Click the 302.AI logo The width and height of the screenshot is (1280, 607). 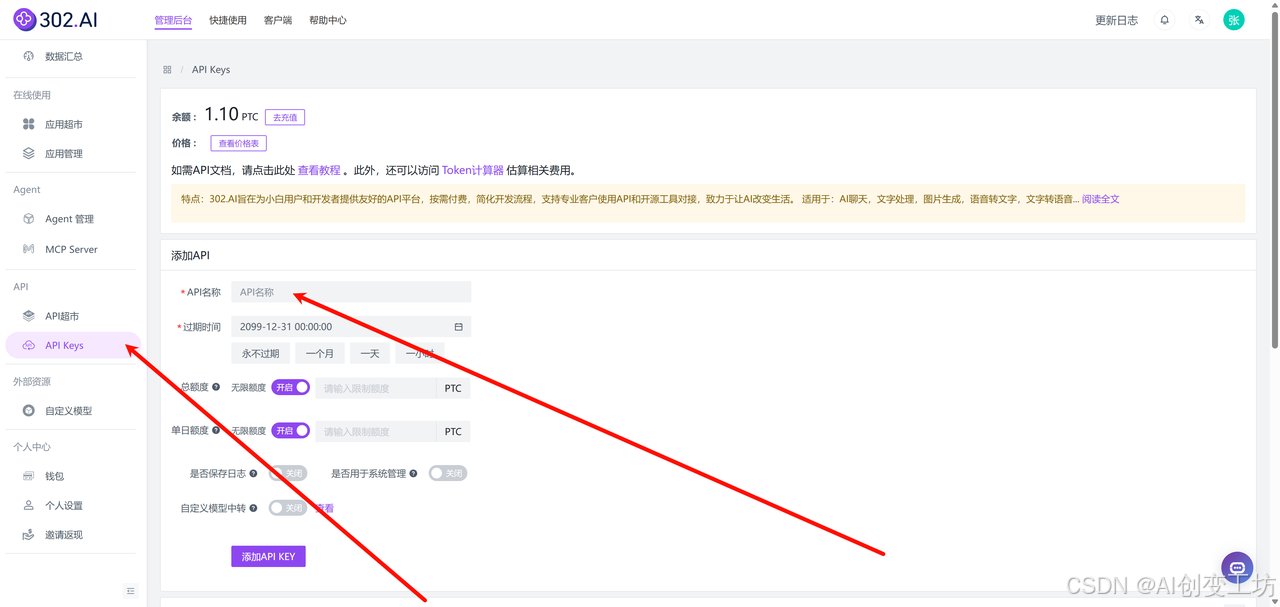[55, 19]
